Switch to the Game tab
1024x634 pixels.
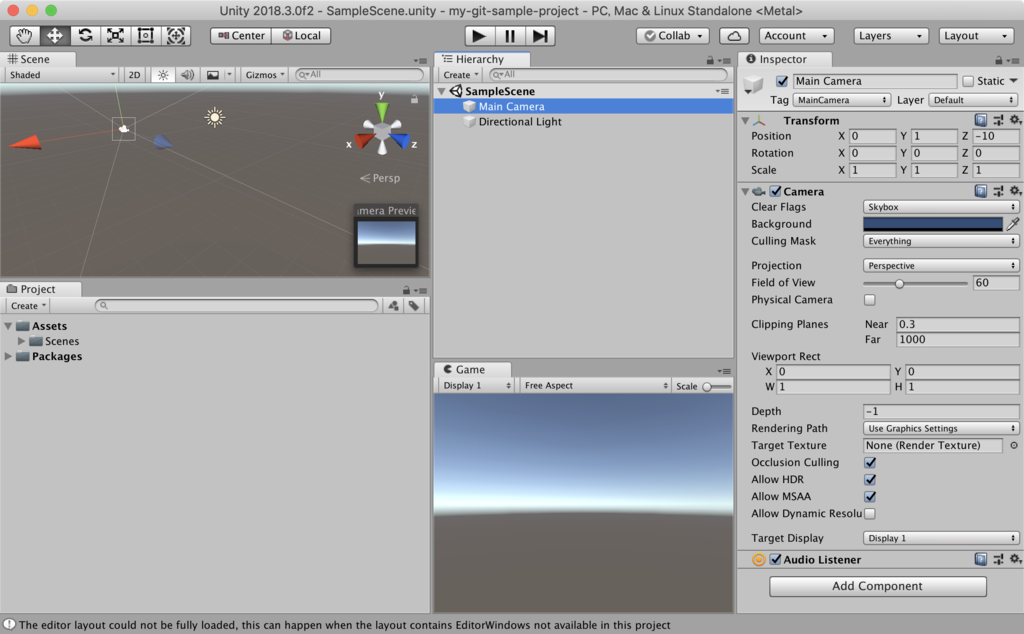pyautogui.click(x=472, y=370)
